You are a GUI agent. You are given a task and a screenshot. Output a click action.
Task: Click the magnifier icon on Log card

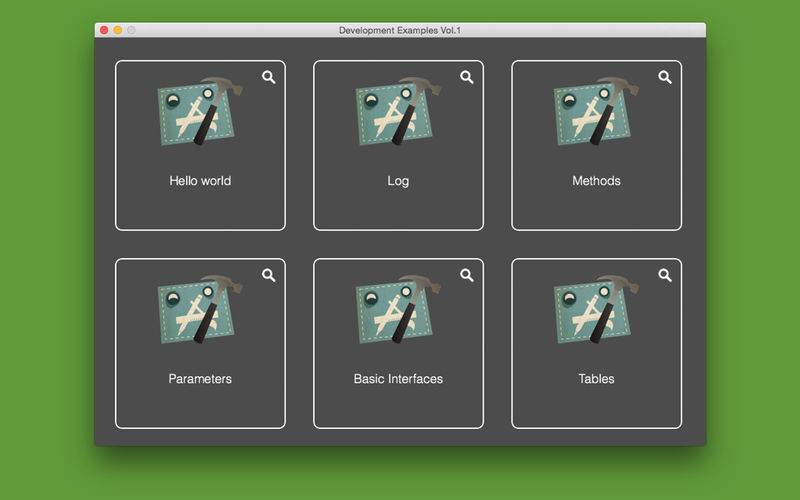[467, 77]
